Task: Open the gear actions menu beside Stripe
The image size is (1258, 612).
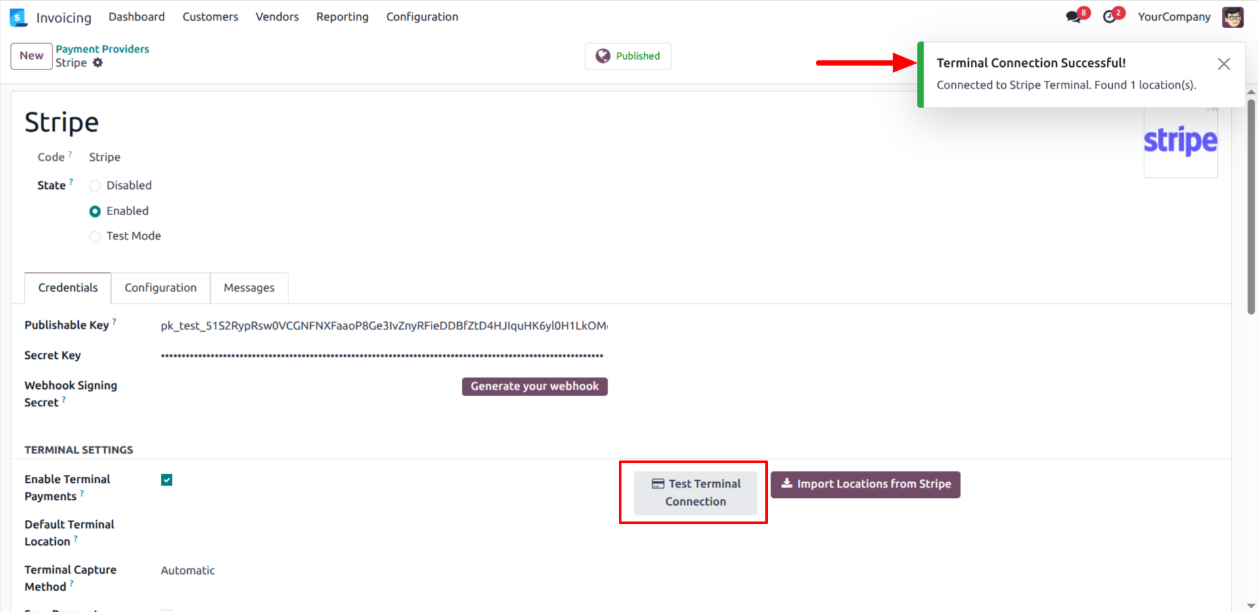Action: (x=97, y=63)
